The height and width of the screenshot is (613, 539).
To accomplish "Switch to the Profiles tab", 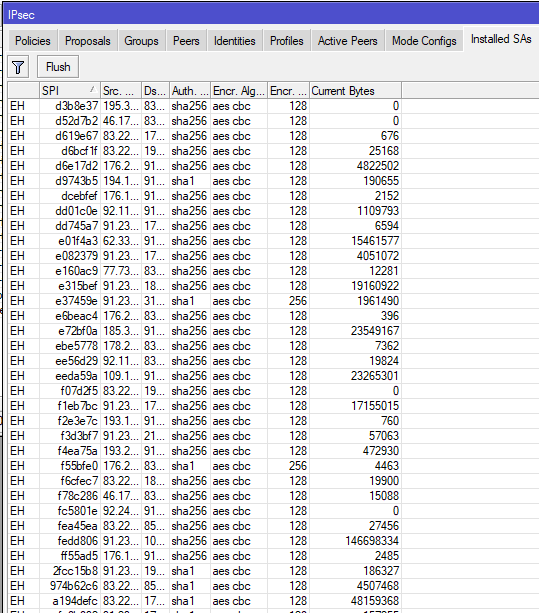I will [x=287, y=41].
